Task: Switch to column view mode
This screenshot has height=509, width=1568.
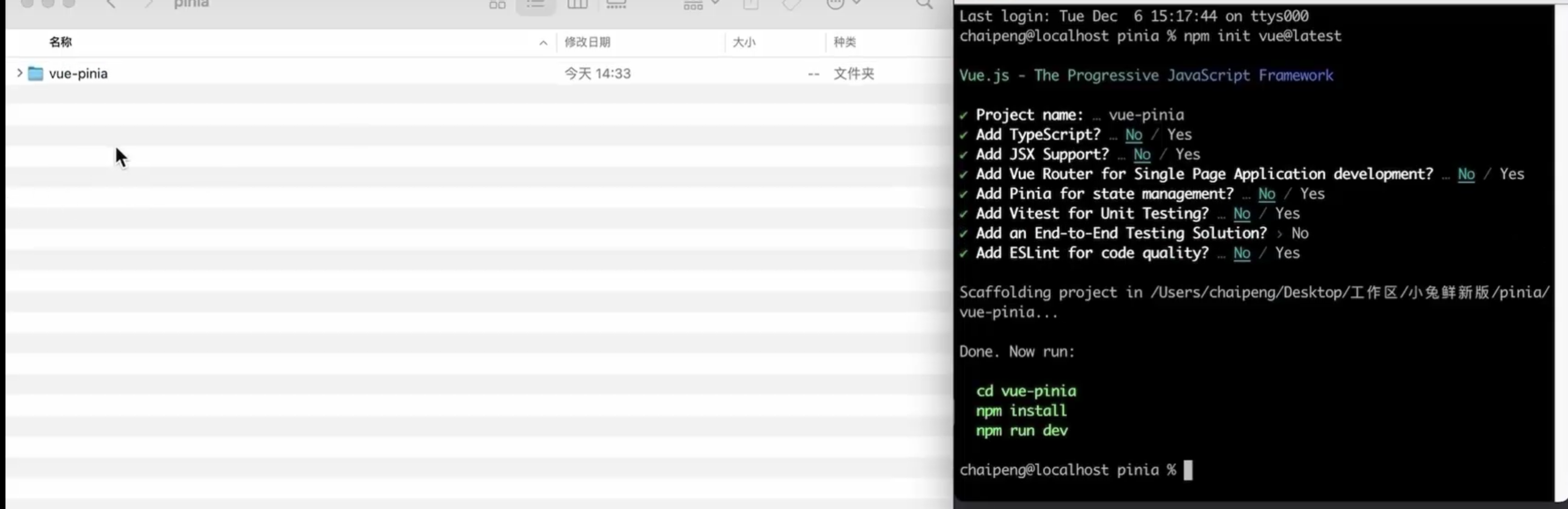Action: [x=577, y=4]
